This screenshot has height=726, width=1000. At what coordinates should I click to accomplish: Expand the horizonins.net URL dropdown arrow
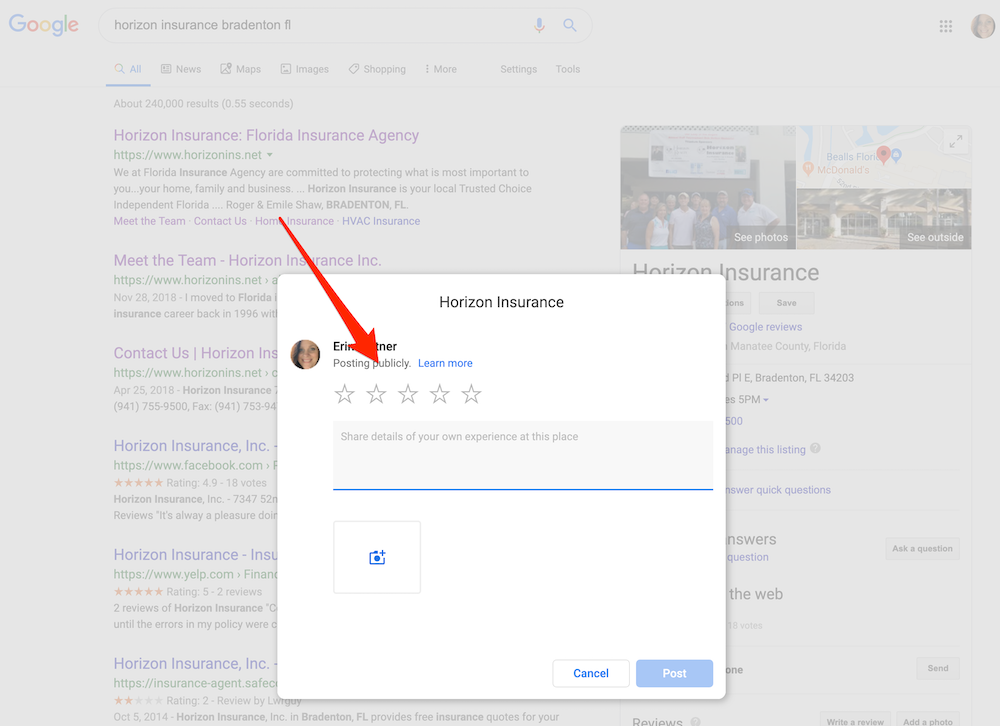[270, 155]
